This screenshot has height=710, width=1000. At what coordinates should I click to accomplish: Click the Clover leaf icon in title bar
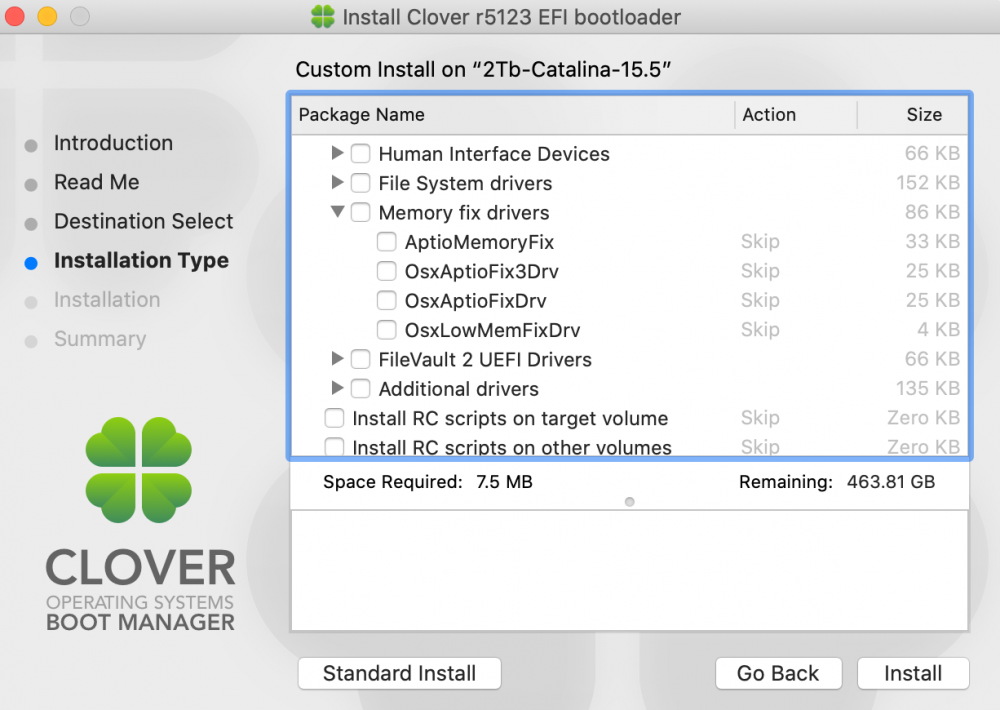tap(323, 17)
